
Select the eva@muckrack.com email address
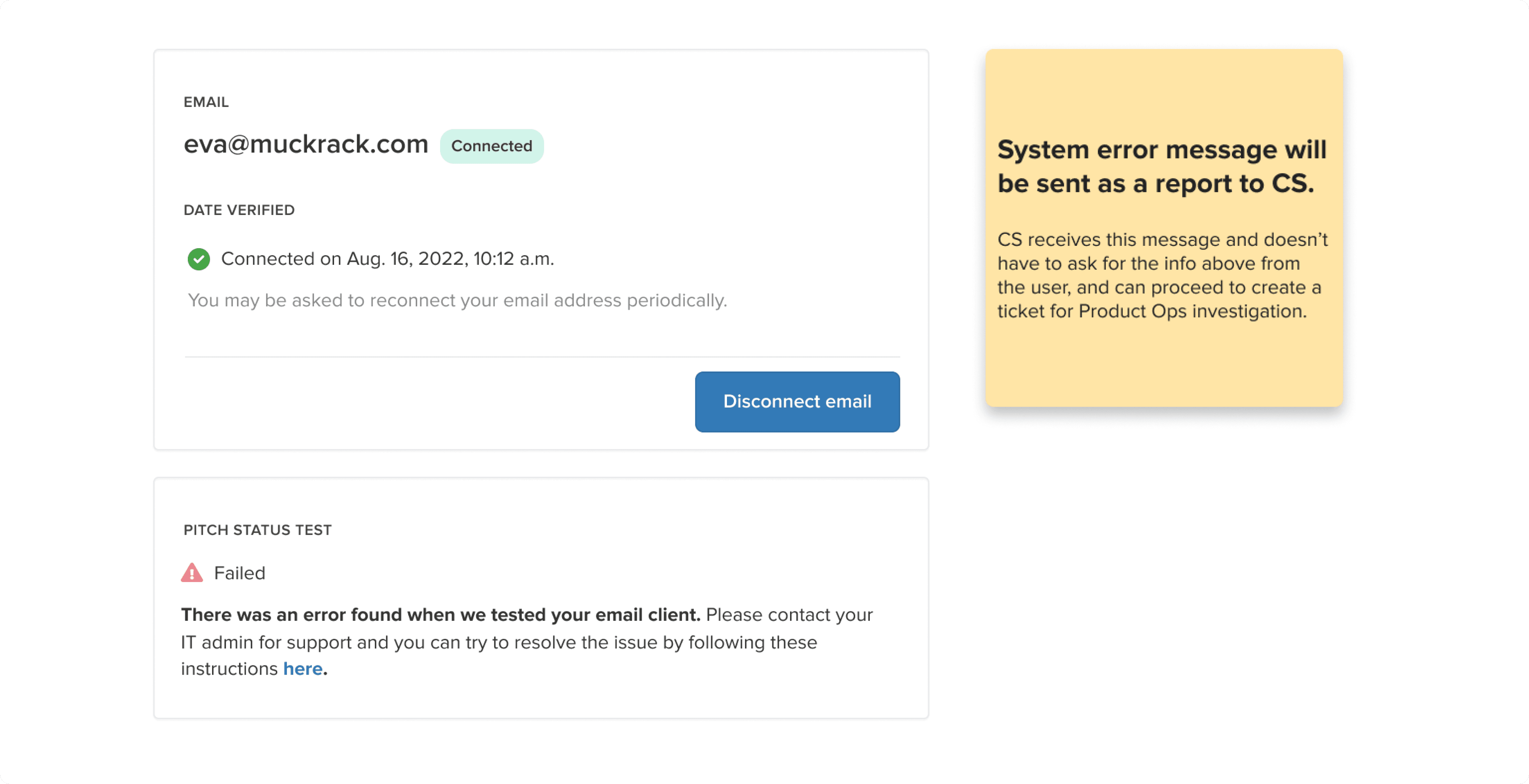306,144
